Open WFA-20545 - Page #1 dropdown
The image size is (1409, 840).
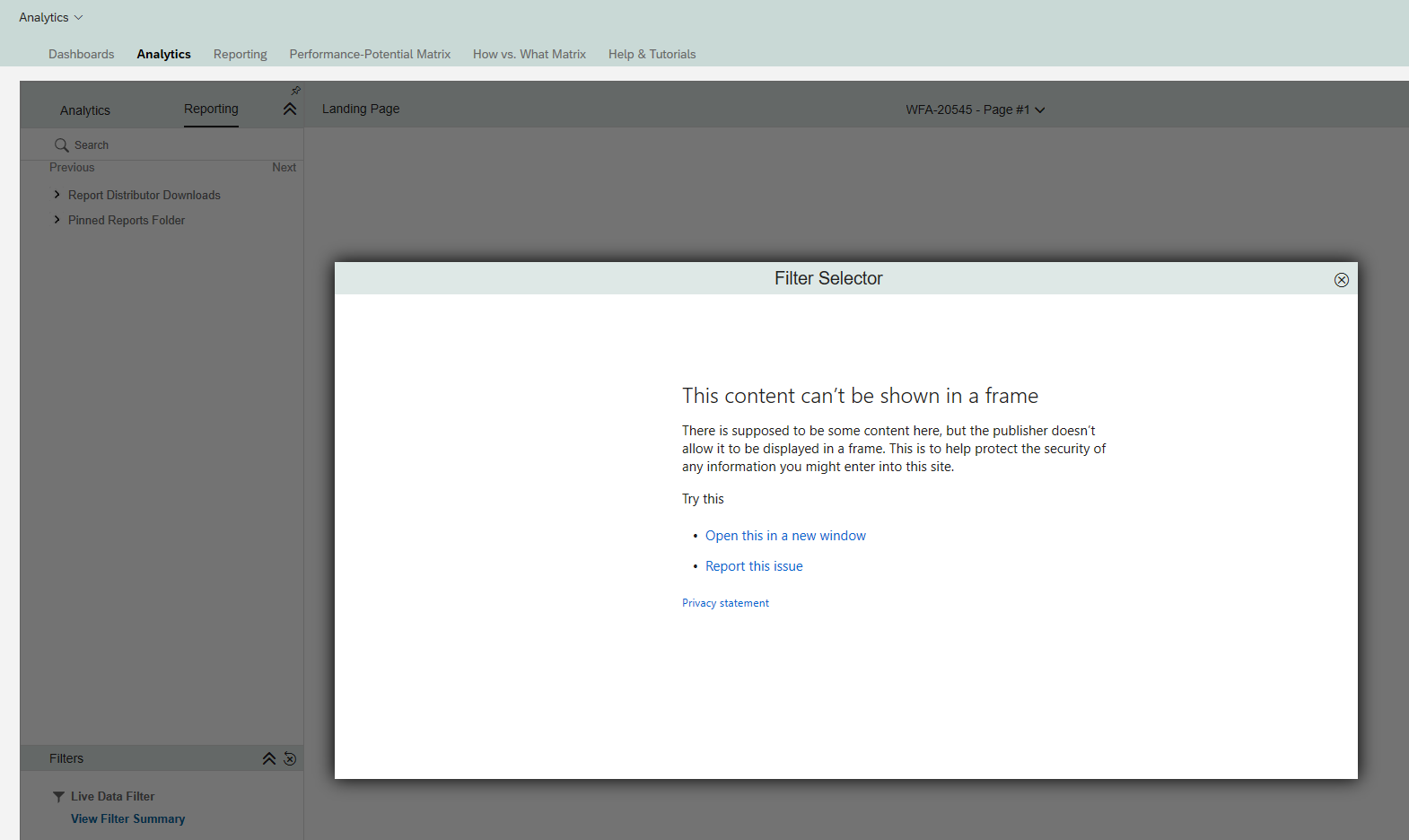(x=976, y=109)
